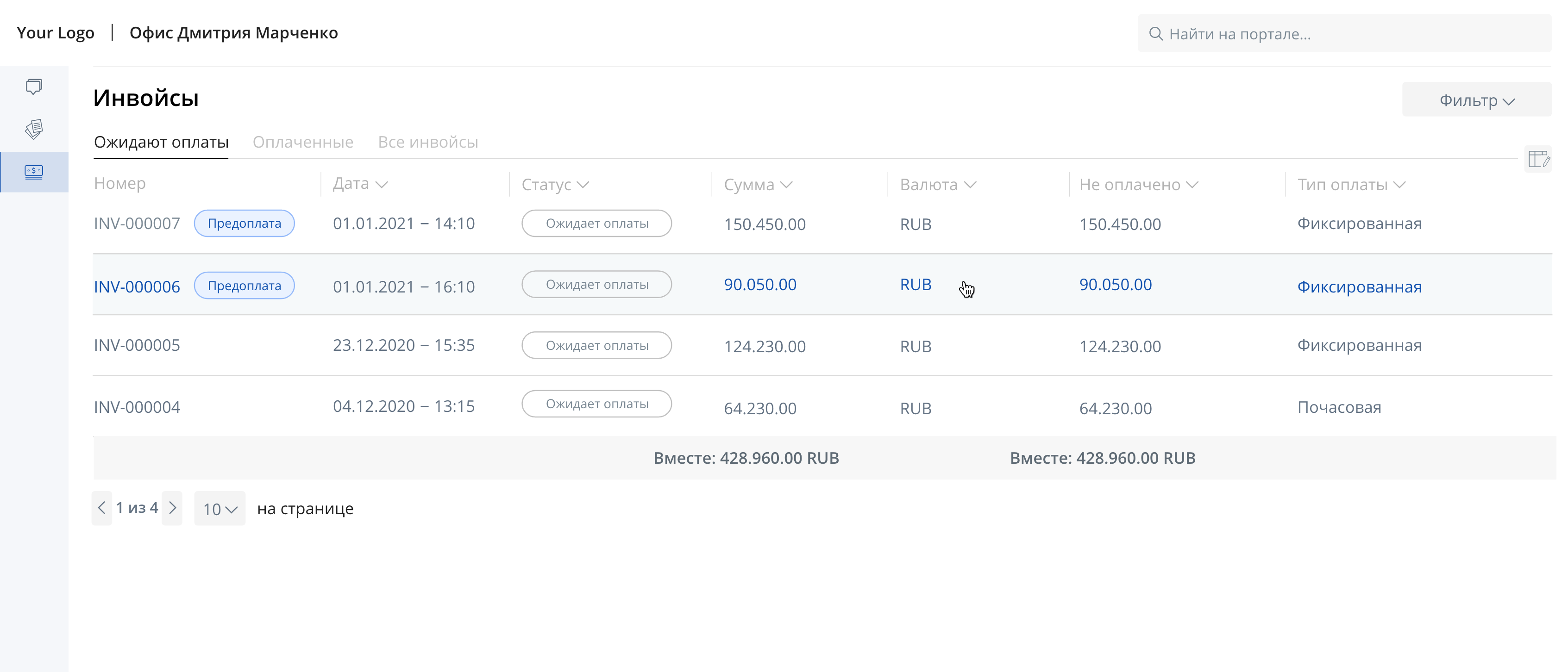The width and height of the screenshot is (1568, 672).
Task: Click date 23.12.2020 – 15:35
Action: point(403,345)
